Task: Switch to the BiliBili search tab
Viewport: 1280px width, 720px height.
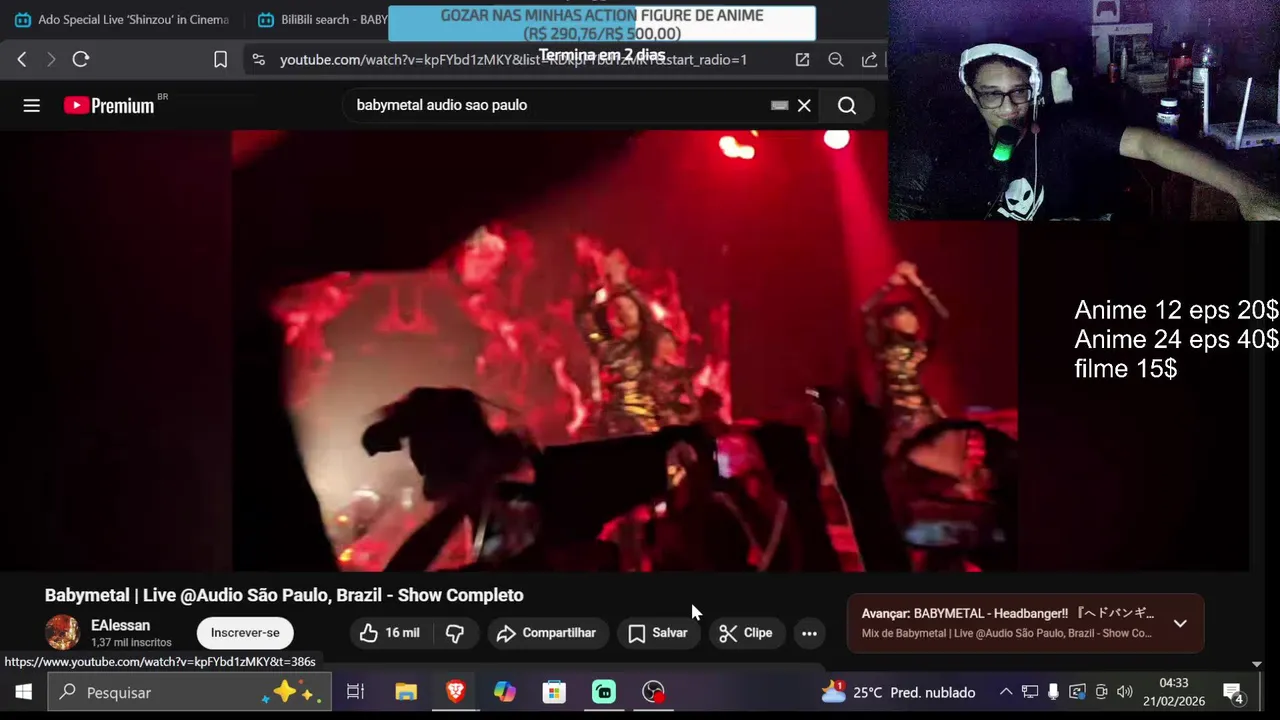Action: click(320, 20)
